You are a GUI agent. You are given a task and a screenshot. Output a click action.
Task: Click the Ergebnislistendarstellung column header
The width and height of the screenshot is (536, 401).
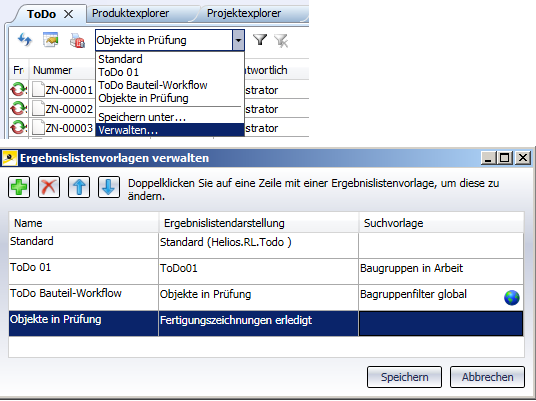click(x=259, y=223)
